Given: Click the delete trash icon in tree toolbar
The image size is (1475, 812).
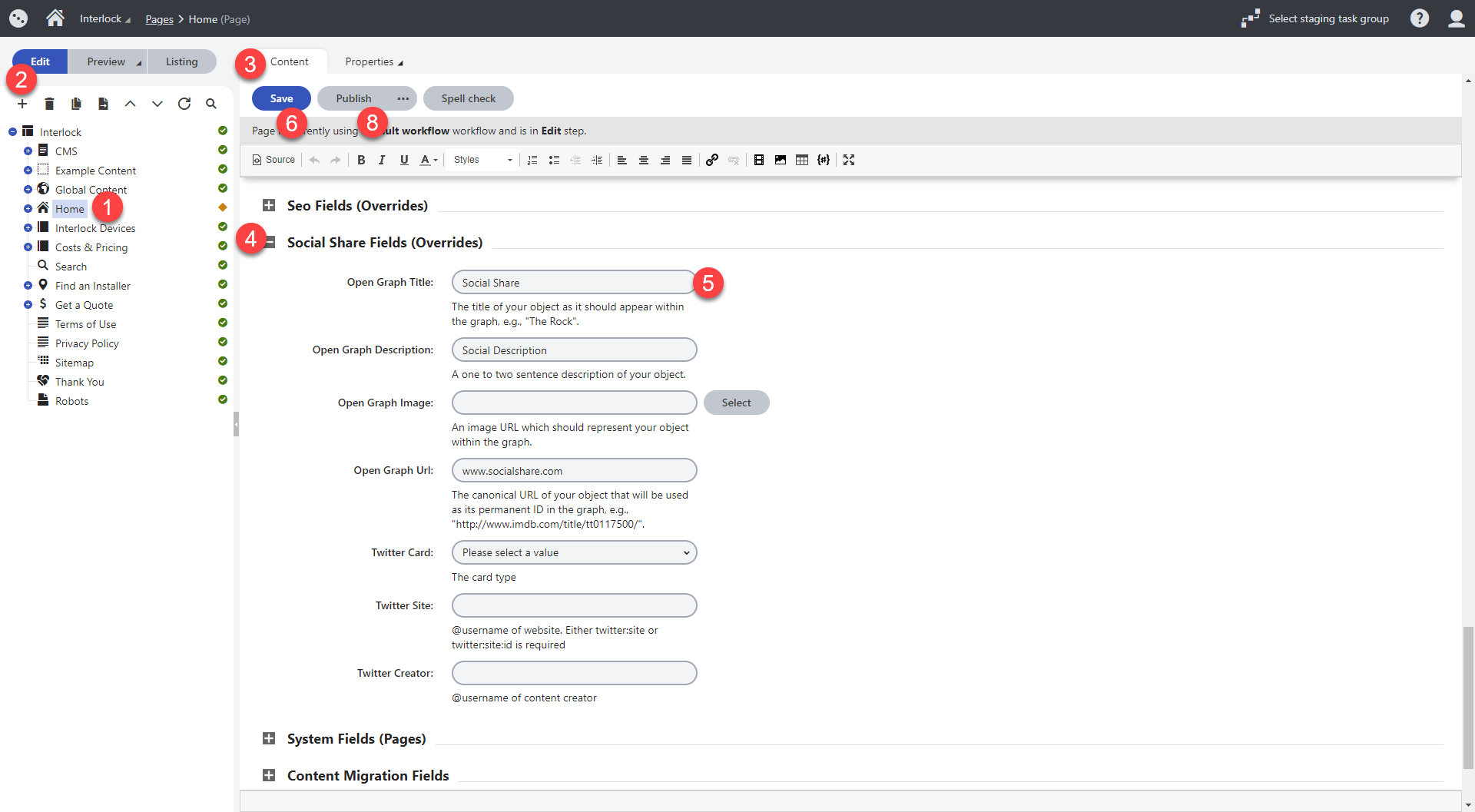Looking at the screenshot, I should point(49,104).
